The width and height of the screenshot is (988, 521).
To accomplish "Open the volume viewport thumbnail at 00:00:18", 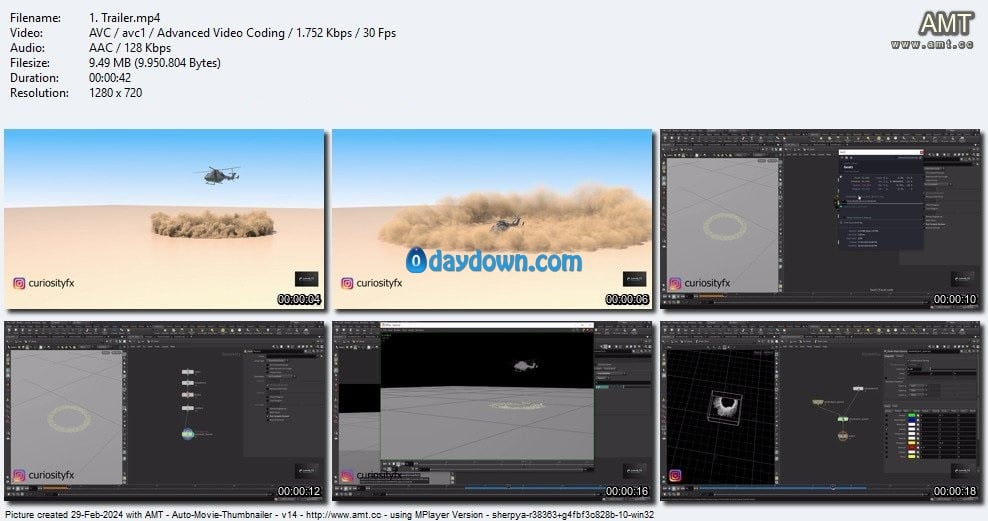I will [820, 411].
